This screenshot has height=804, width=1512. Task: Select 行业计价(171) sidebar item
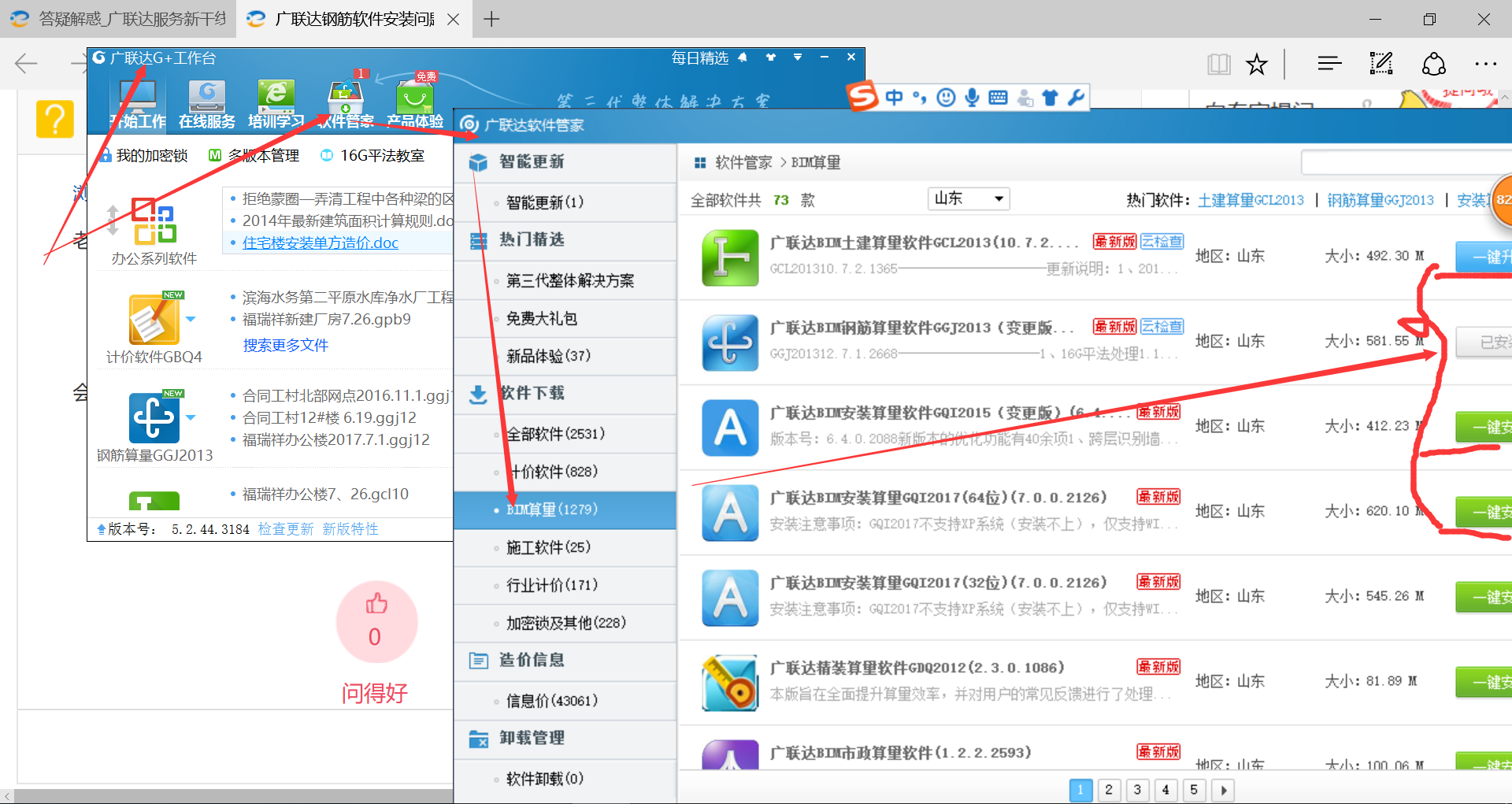coord(565,586)
